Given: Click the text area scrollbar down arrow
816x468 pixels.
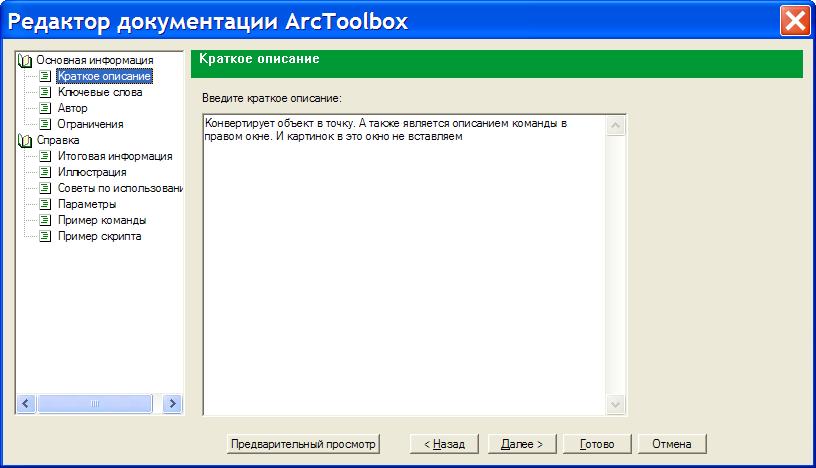Looking at the screenshot, I should [616, 404].
